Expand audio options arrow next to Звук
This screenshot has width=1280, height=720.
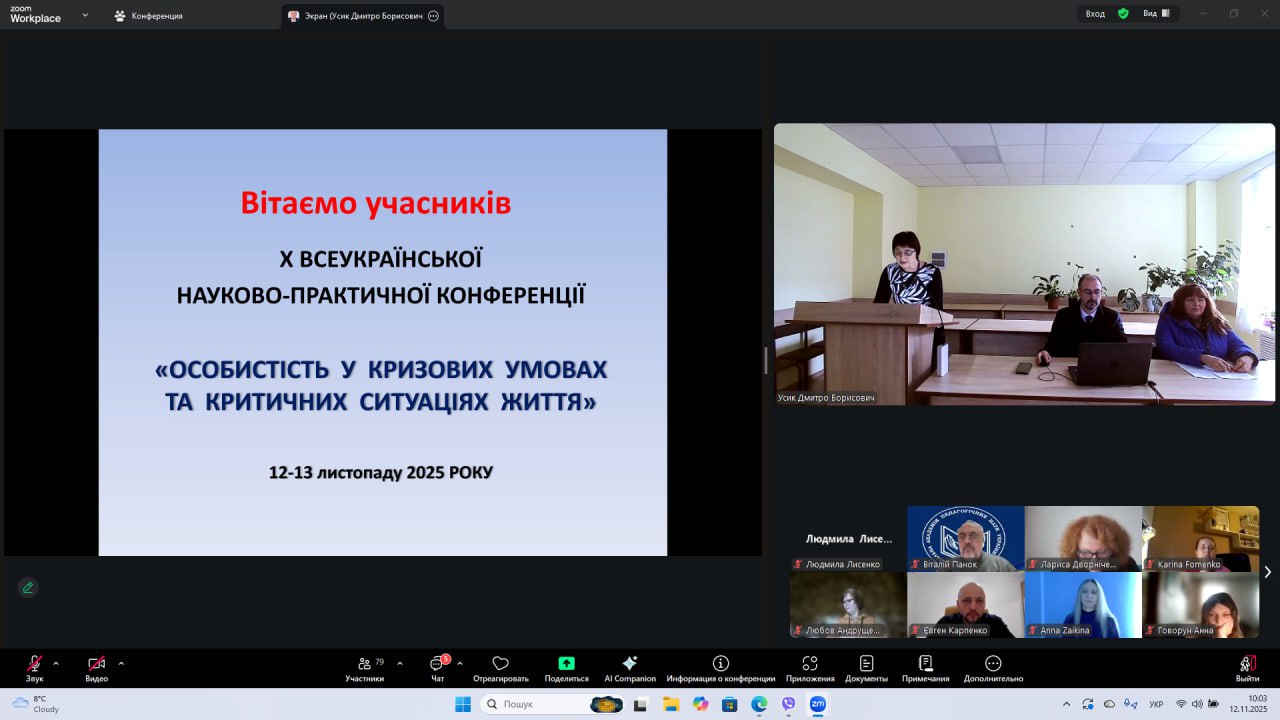(56, 663)
